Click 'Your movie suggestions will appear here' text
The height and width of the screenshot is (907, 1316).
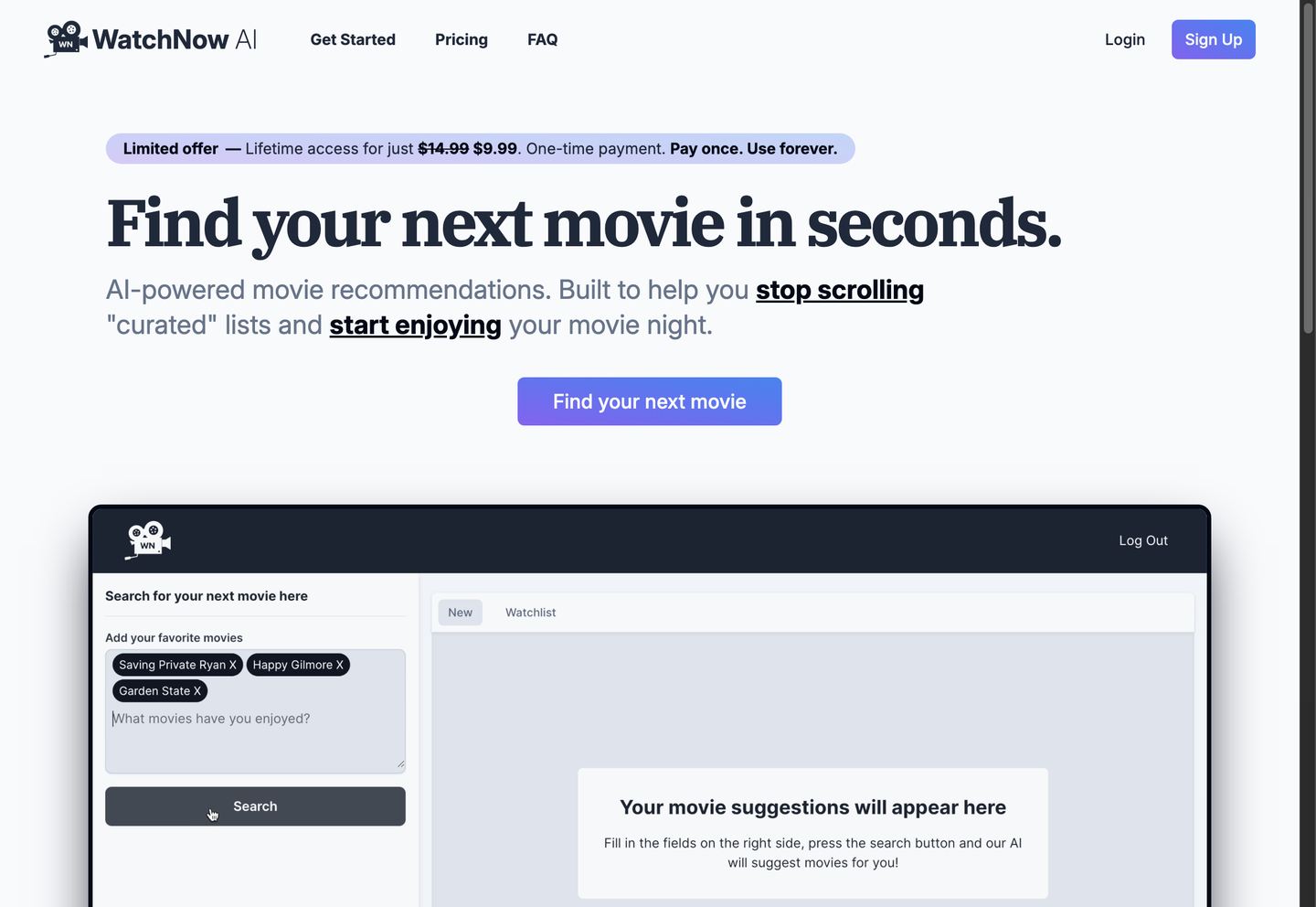[813, 807]
